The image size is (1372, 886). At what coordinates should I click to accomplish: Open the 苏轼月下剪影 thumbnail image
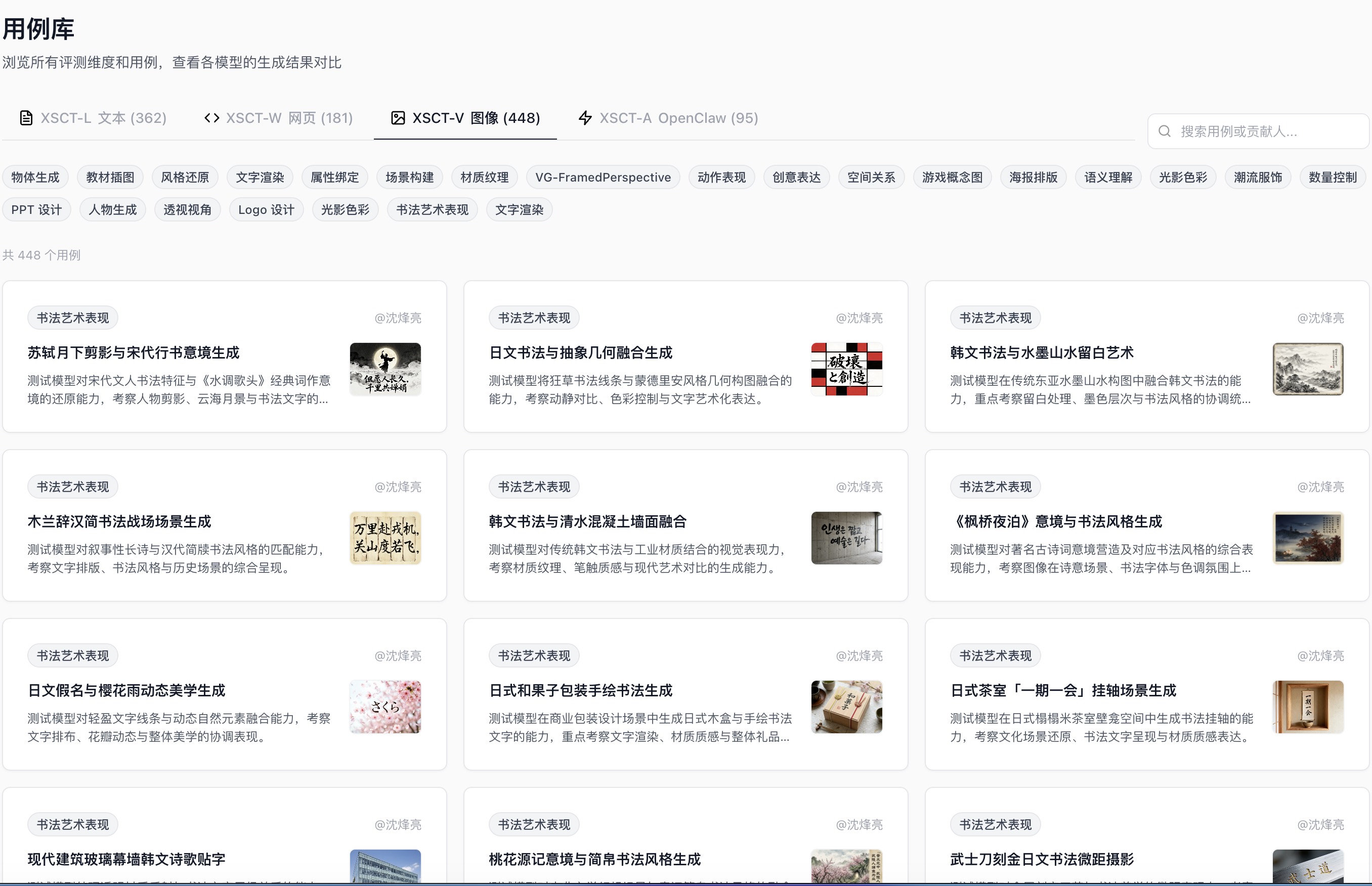point(385,369)
